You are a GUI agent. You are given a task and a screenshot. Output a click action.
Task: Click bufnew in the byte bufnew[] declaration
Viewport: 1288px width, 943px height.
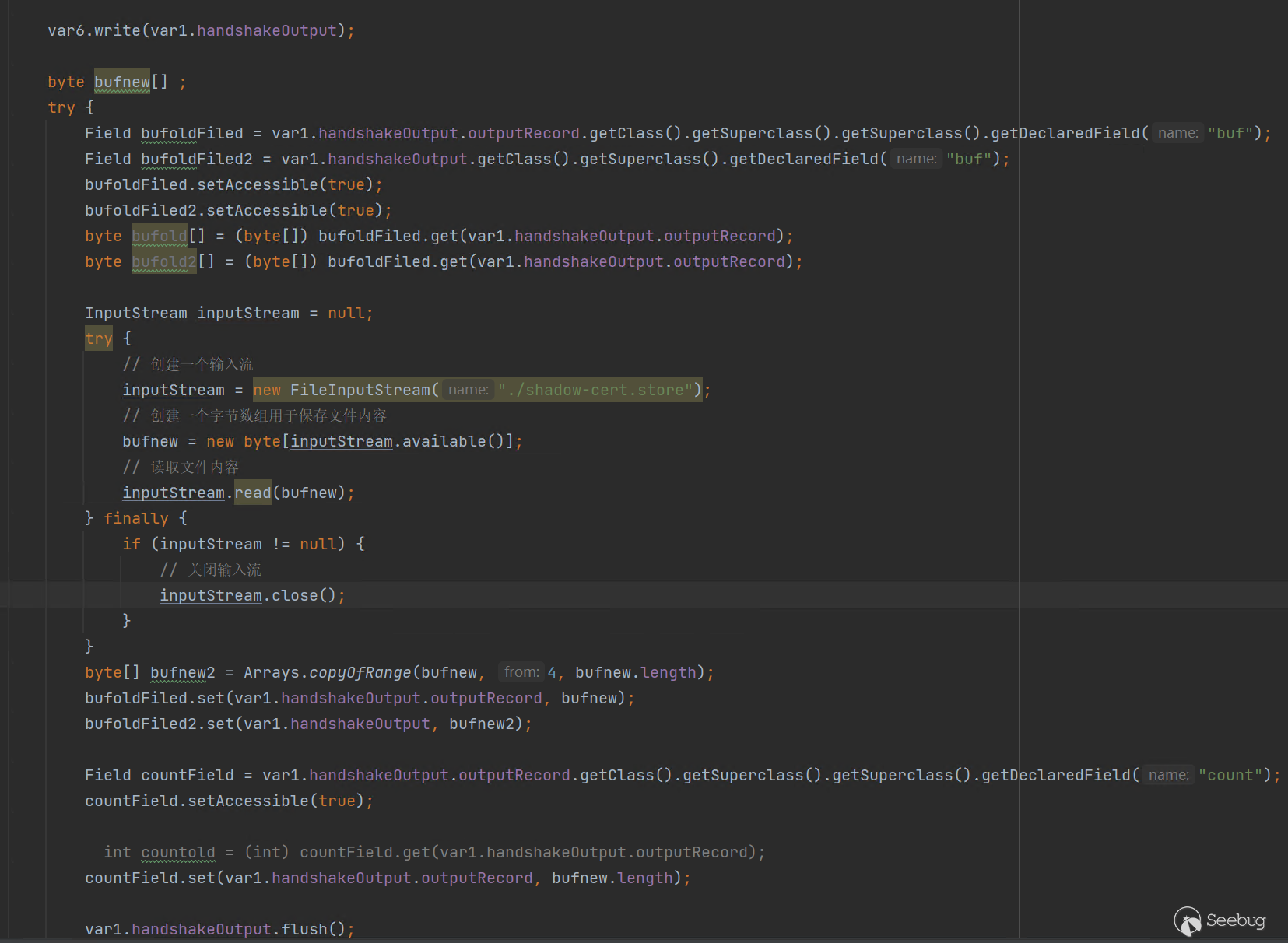(122, 82)
